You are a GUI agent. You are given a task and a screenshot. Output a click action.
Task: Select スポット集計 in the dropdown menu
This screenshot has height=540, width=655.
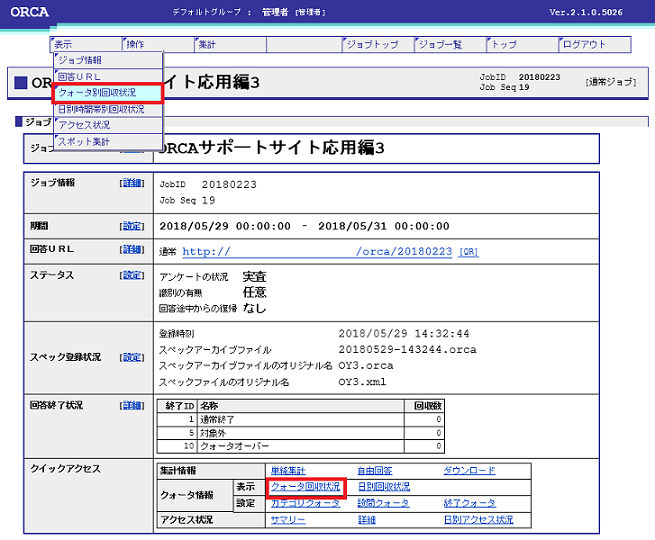pos(108,142)
